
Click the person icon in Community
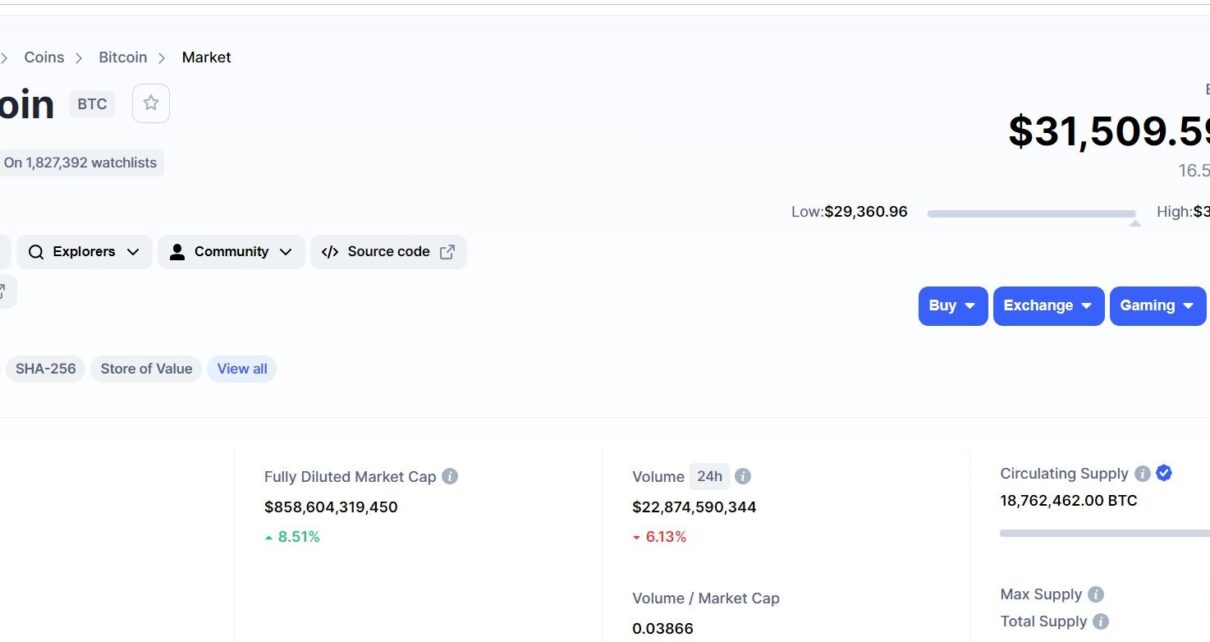coord(177,252)
